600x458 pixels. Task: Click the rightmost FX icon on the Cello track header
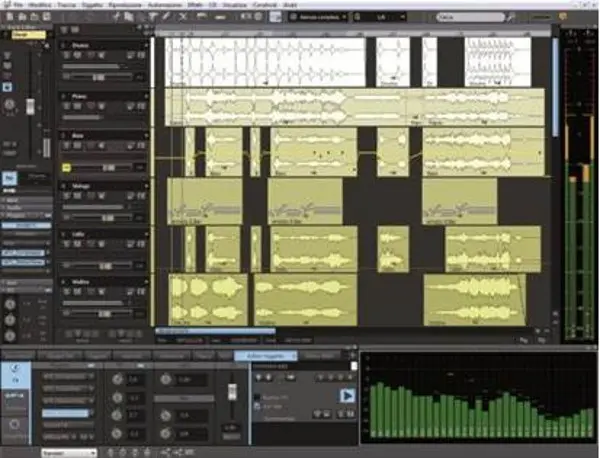pos(141,243)
